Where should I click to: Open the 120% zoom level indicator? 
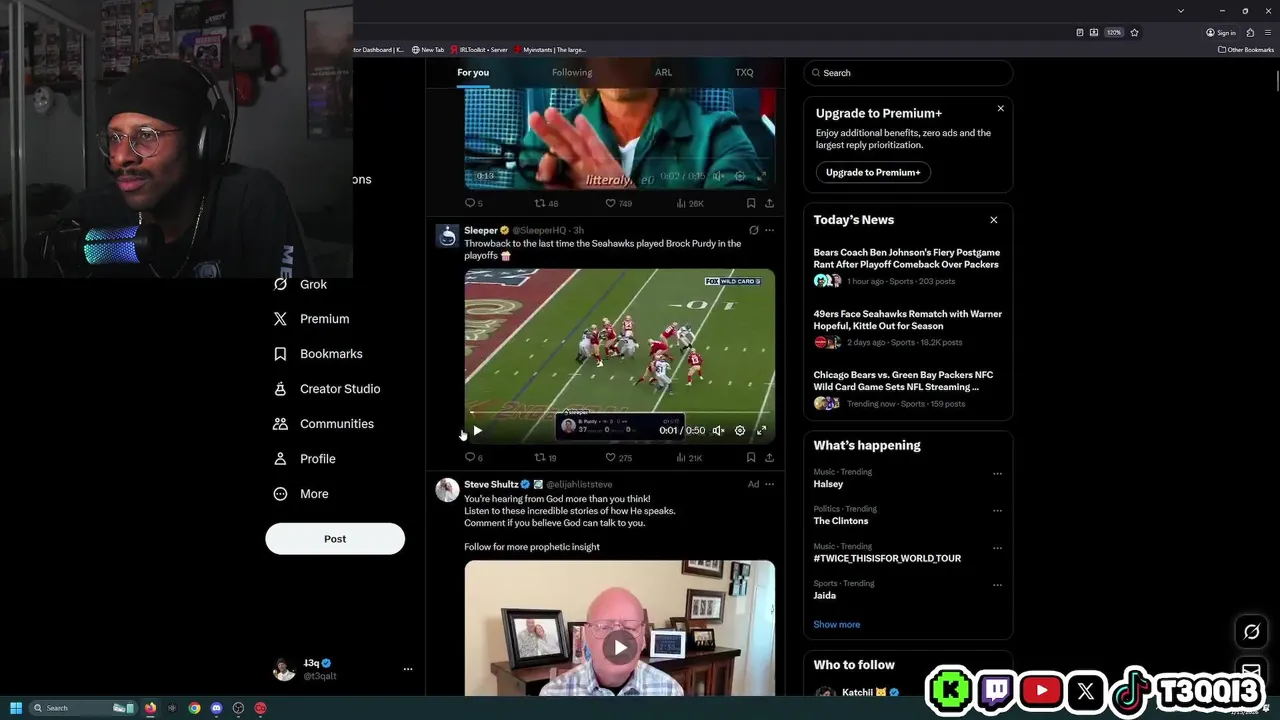pyautogui.click(x=1113, y=32)
